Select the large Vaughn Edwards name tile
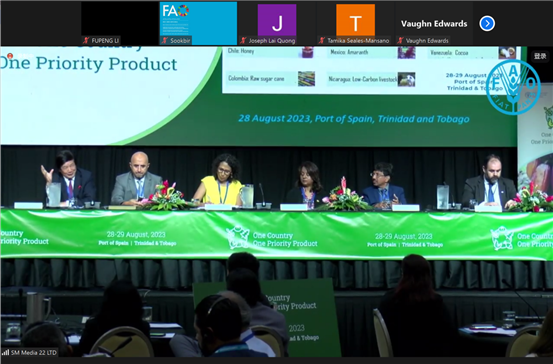Viewport: 553px width, 364px height. pos(434,23)
